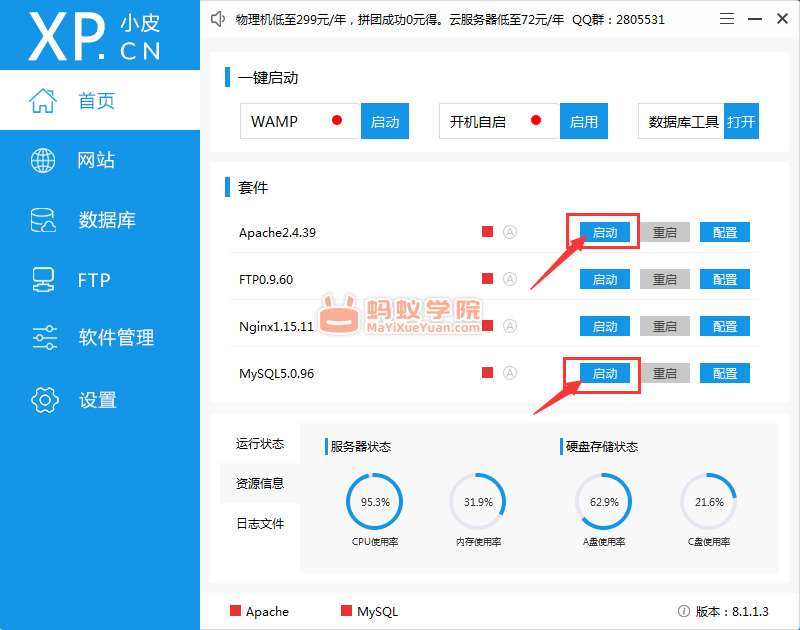Start Apache2.4.39 service
The width and height of the screenshot is (800, 630).
[x=605, y=232]
